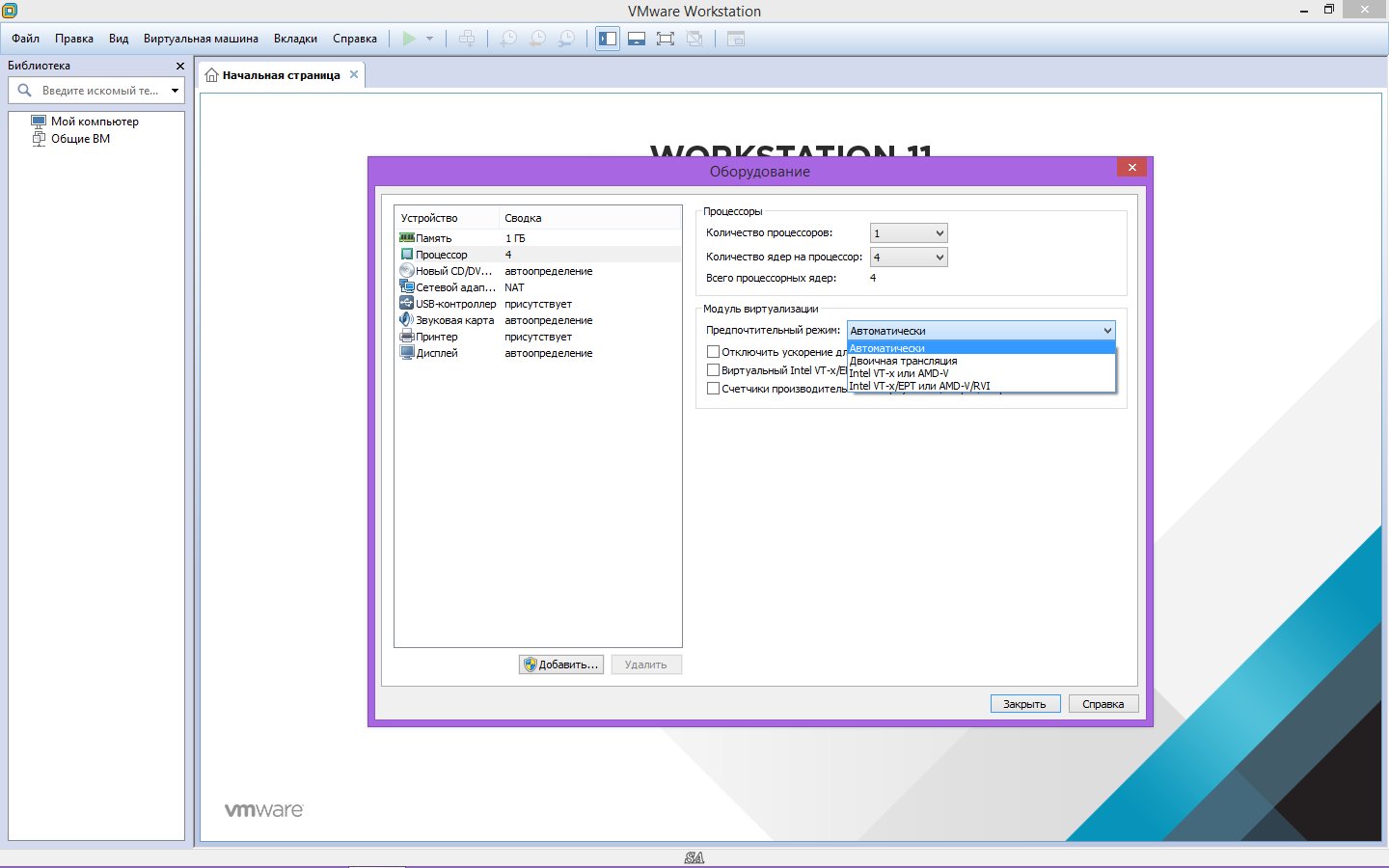1389x868 pixels.
Task: Click the VMware Workstation app icon in title bar
Action: click(10, 11)
